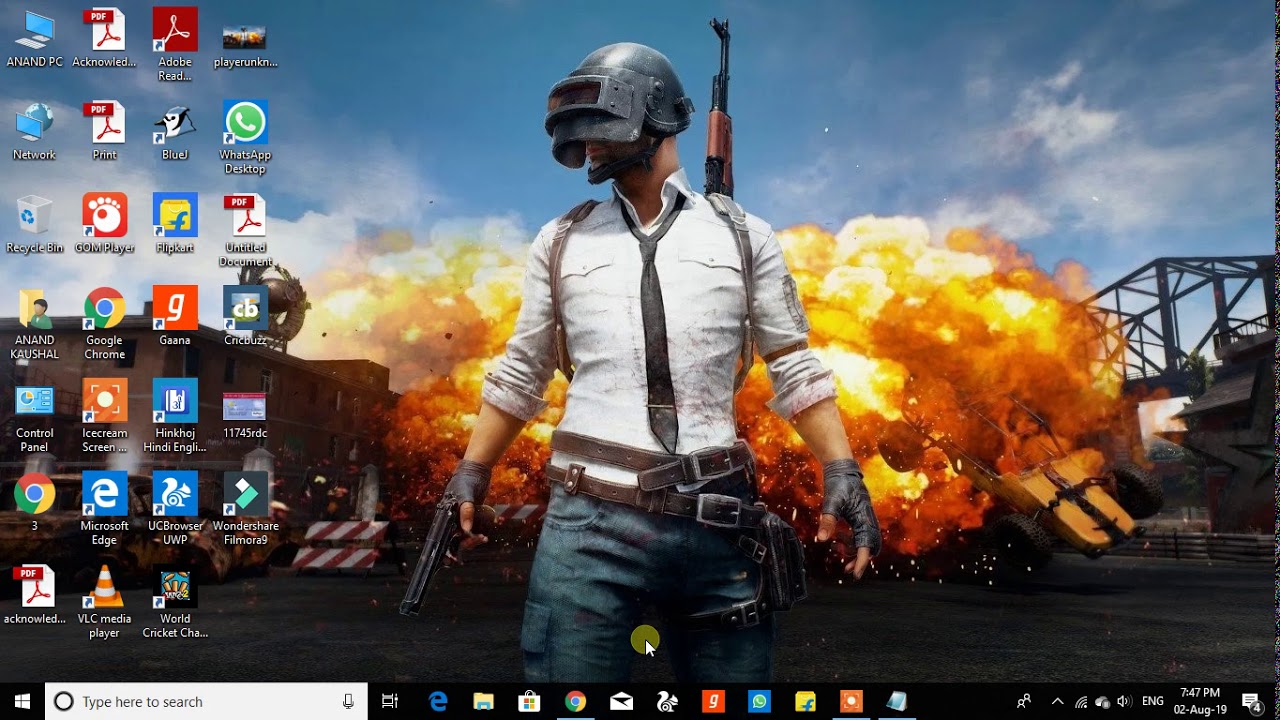Select the Icecream Screen recorder shortcut

[104, 417]
